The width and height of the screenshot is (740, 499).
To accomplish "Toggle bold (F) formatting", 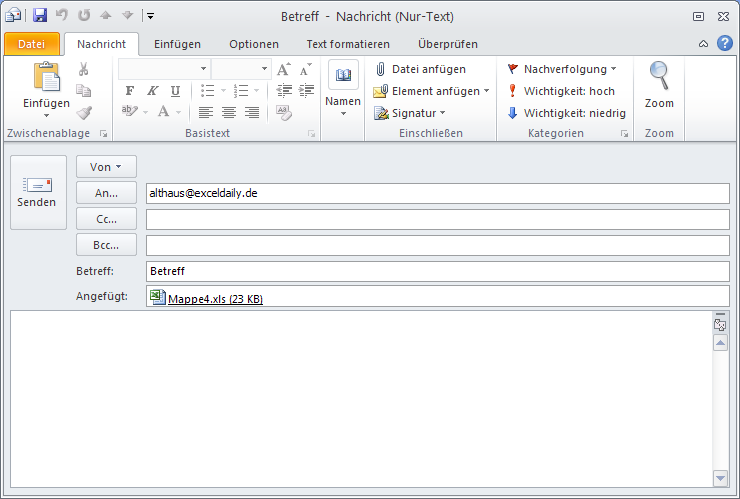I will pos(130,90).
